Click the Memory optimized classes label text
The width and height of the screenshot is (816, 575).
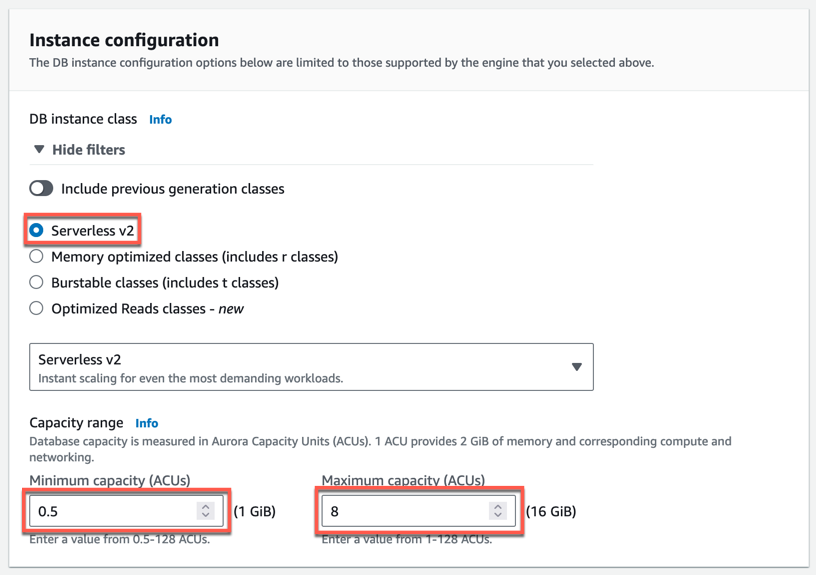coord(194,257)
